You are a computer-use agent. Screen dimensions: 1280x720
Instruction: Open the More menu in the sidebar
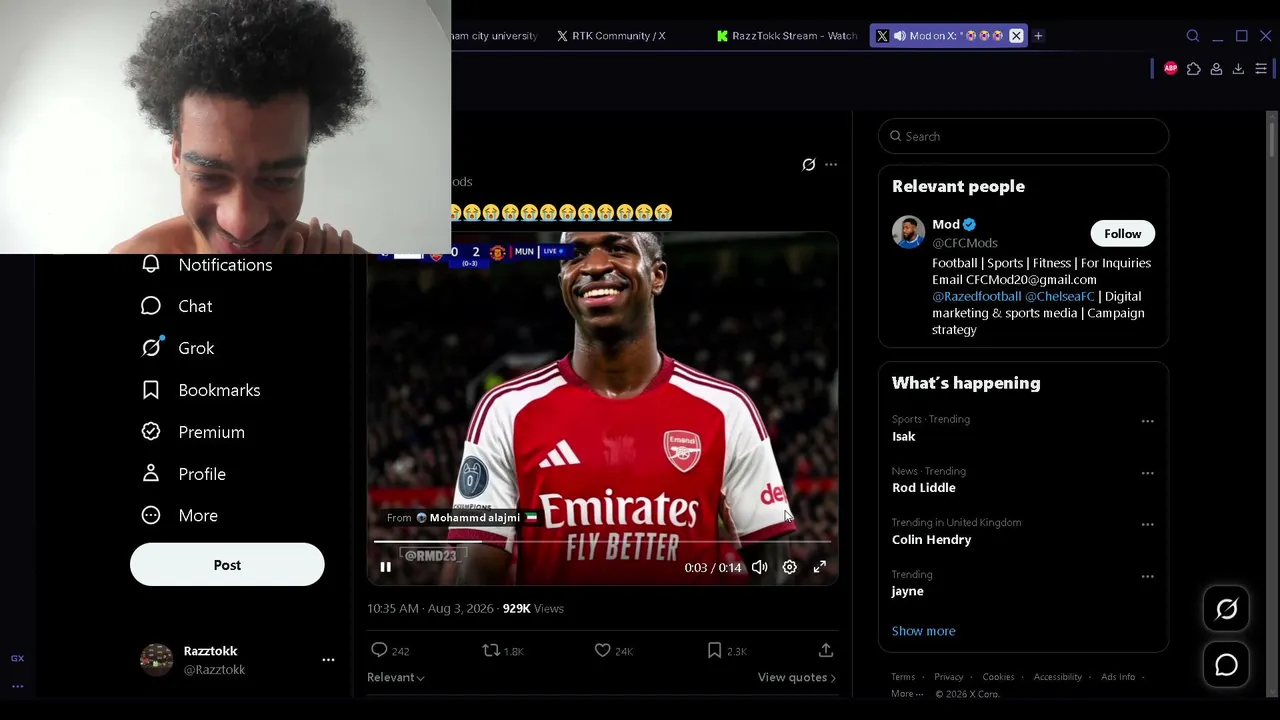pyautogui.click(x=180, y=516)
